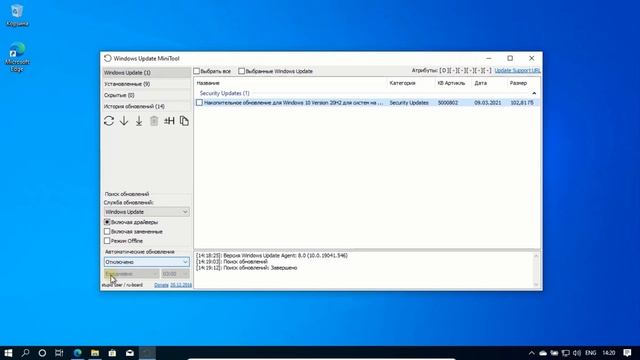
Task: Open File Explorer from the taskbar
Action: point(95,353)
